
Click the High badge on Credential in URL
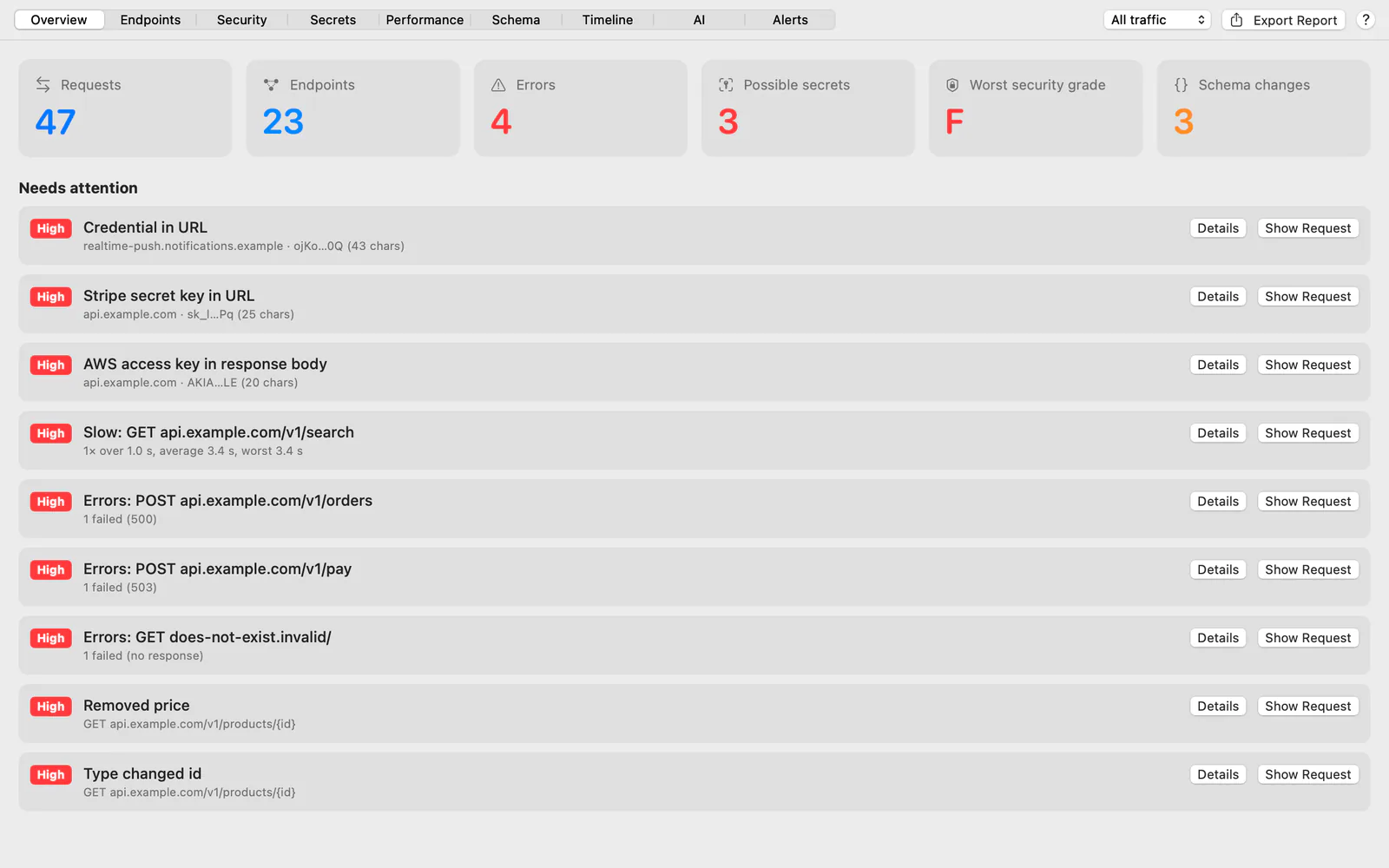[50, 228]
